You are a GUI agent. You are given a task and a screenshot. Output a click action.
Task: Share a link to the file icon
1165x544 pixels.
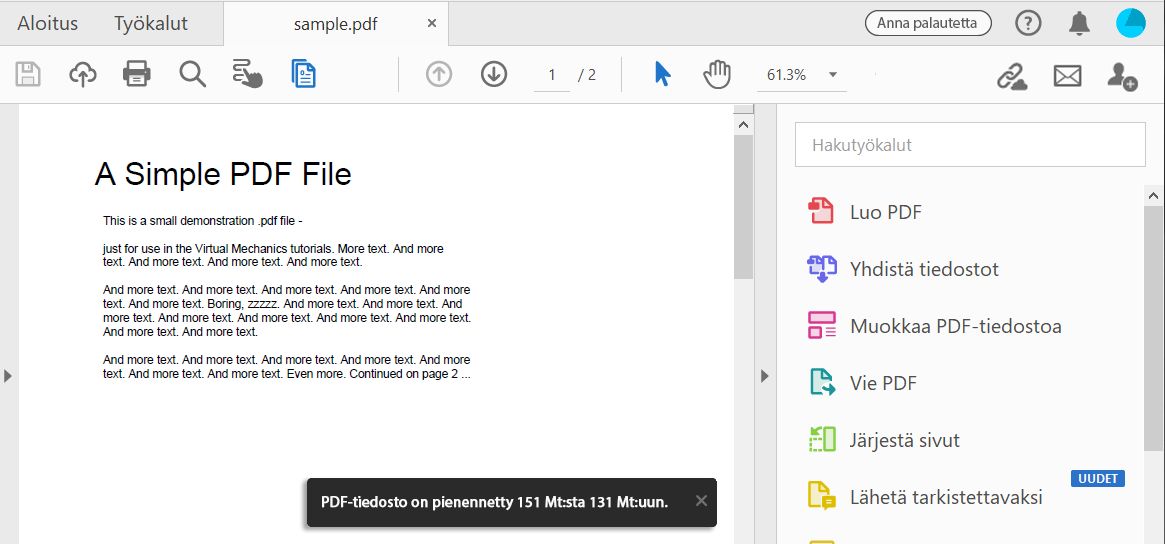click(x=1011, y=76)
